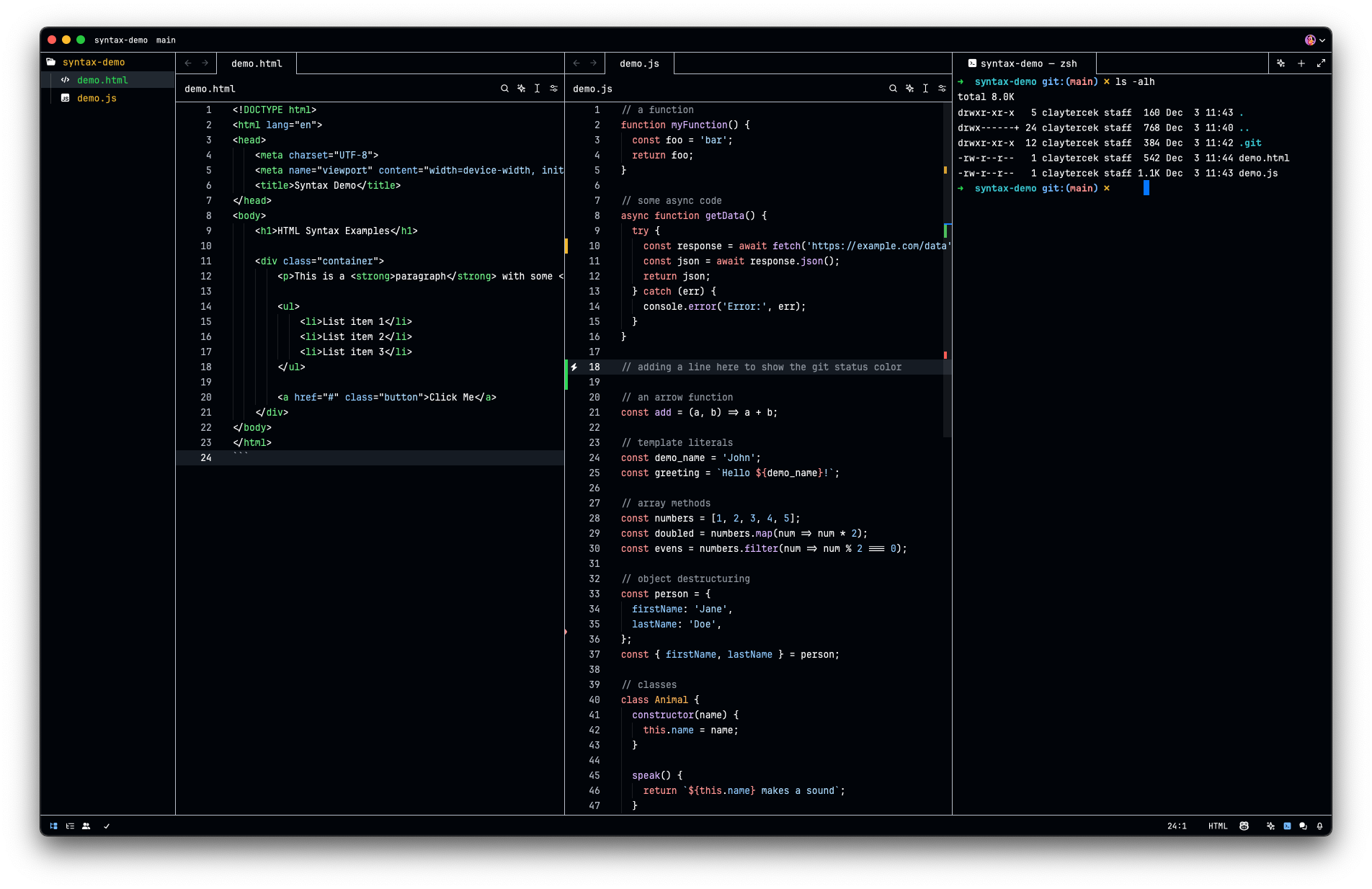Image resolution: width=1372 pixels, height=889 pixels.
Task: Select the demo.js editor tab
Action: pos(639,63)
